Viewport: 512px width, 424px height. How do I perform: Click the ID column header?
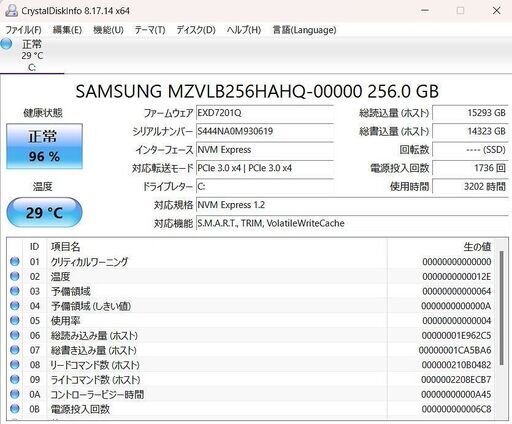[x=35, y=247]
